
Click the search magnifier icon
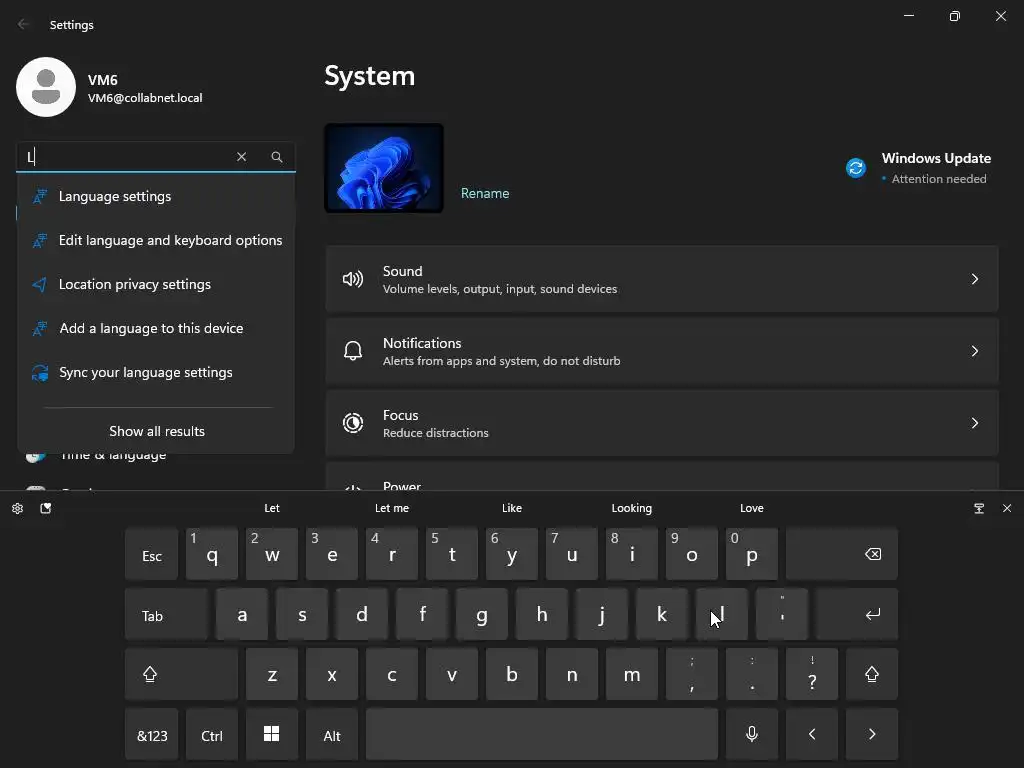tap(277, 157)
